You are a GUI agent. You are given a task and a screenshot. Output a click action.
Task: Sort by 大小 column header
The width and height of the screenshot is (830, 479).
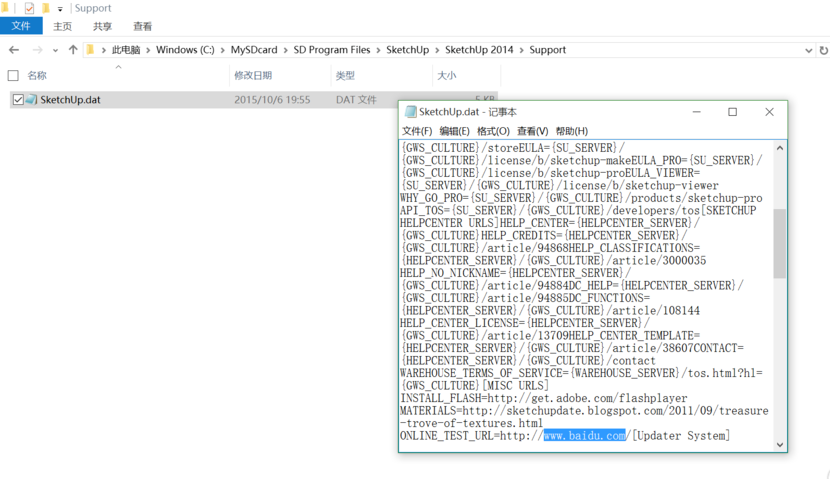point(447,76)
